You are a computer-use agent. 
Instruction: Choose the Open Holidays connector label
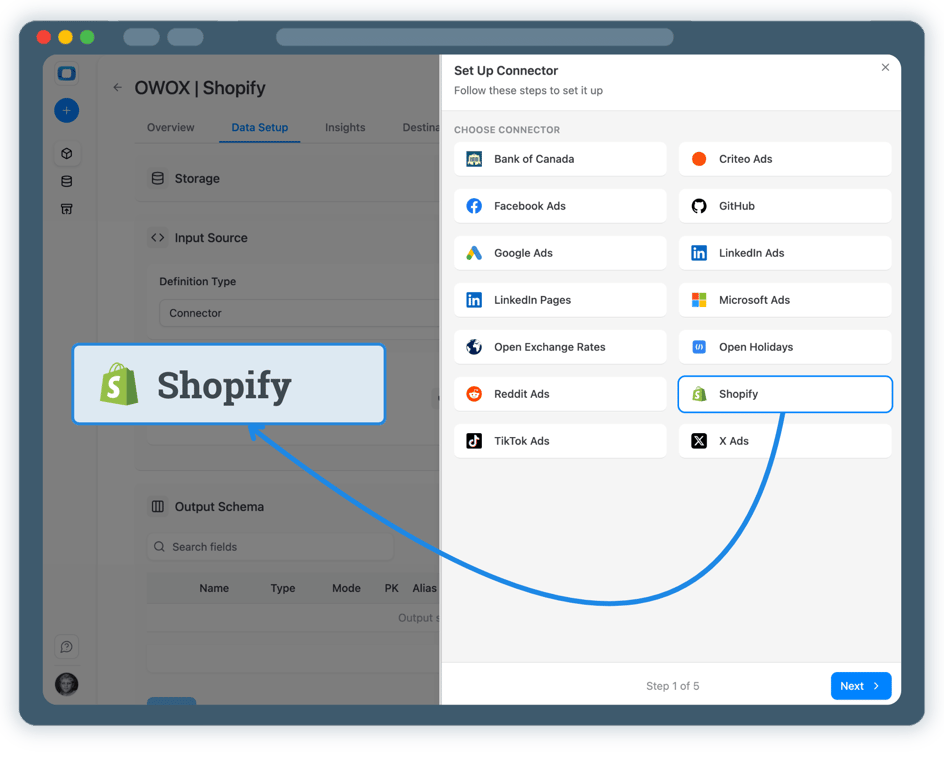[x=756, y=347]
